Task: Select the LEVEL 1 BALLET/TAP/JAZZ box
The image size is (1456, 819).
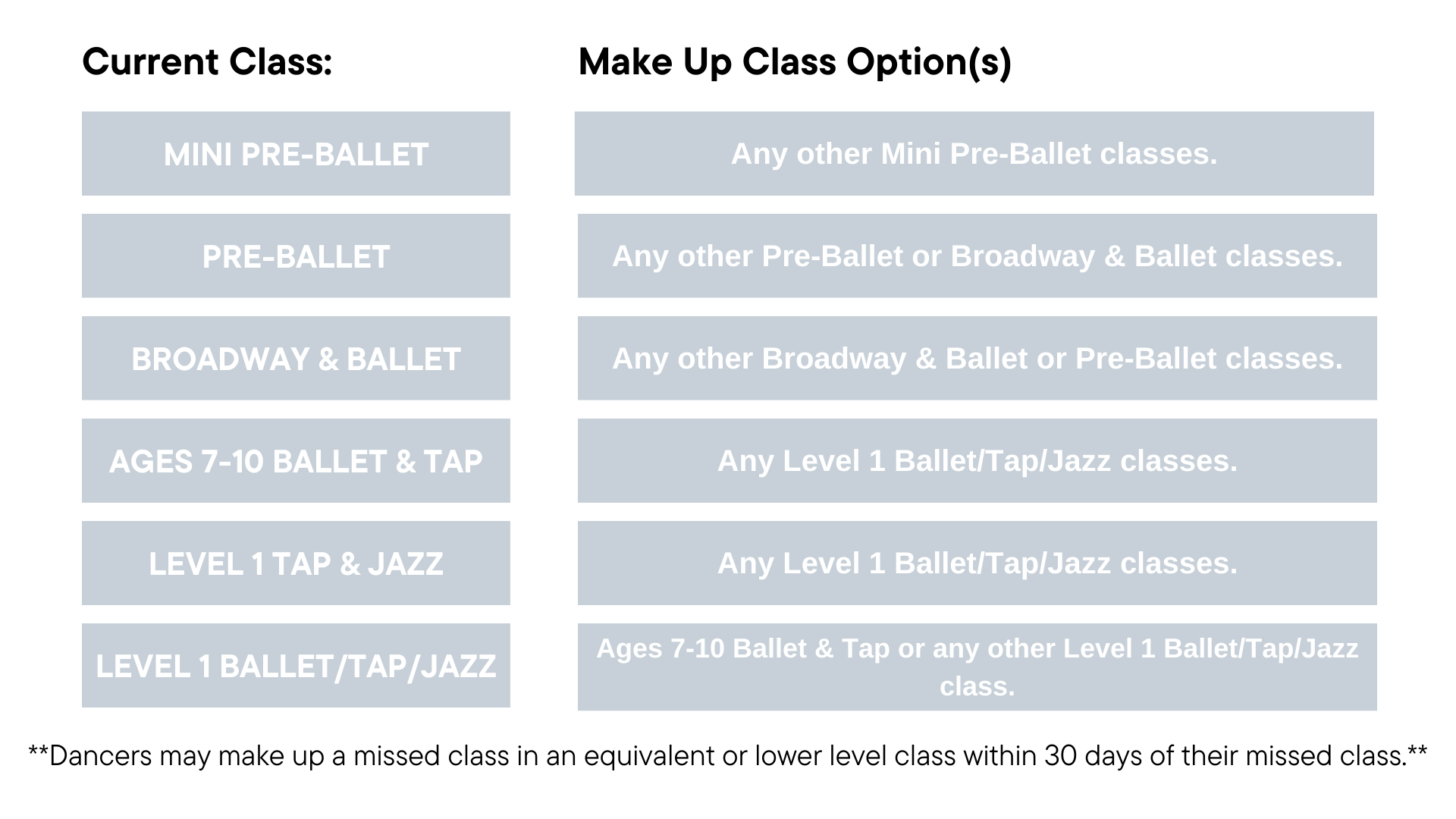Action: click(296, 666)
